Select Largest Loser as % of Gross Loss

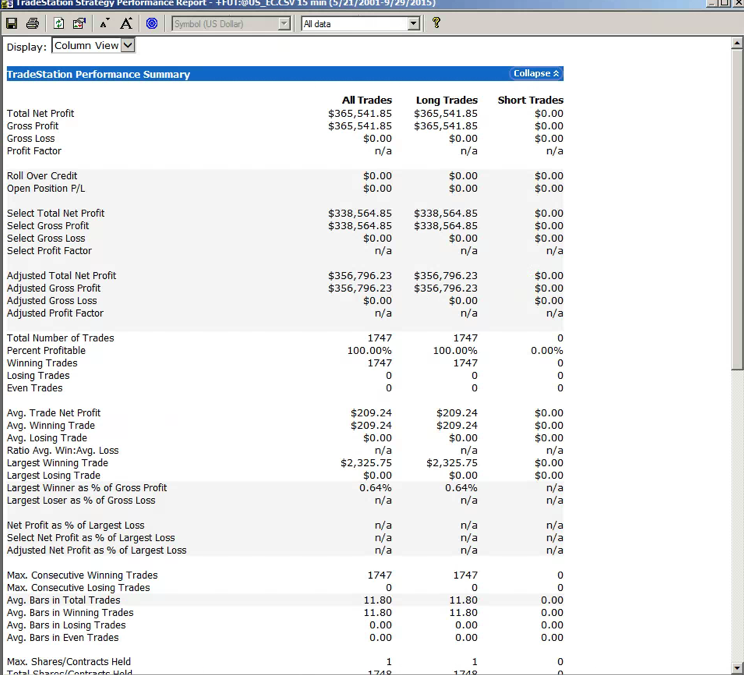click(81, 500)
